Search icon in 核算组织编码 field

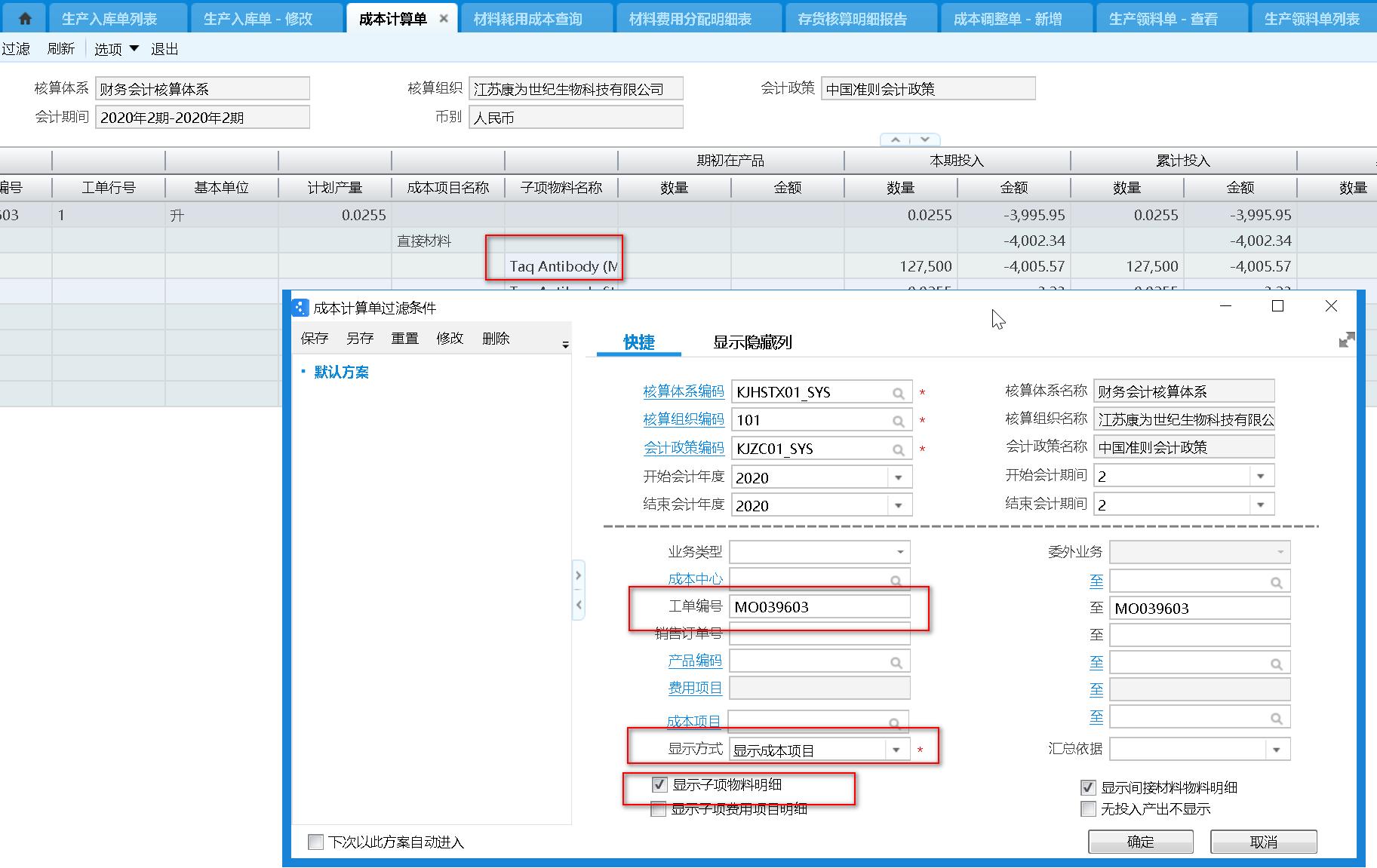pos(898,421)
